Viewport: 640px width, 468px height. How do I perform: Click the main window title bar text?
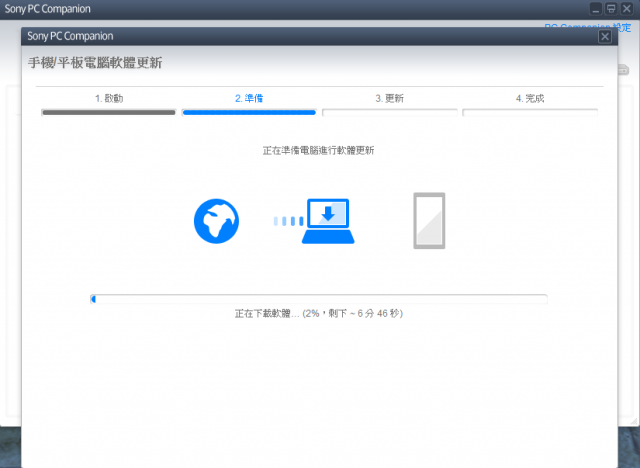click(47, 9)
